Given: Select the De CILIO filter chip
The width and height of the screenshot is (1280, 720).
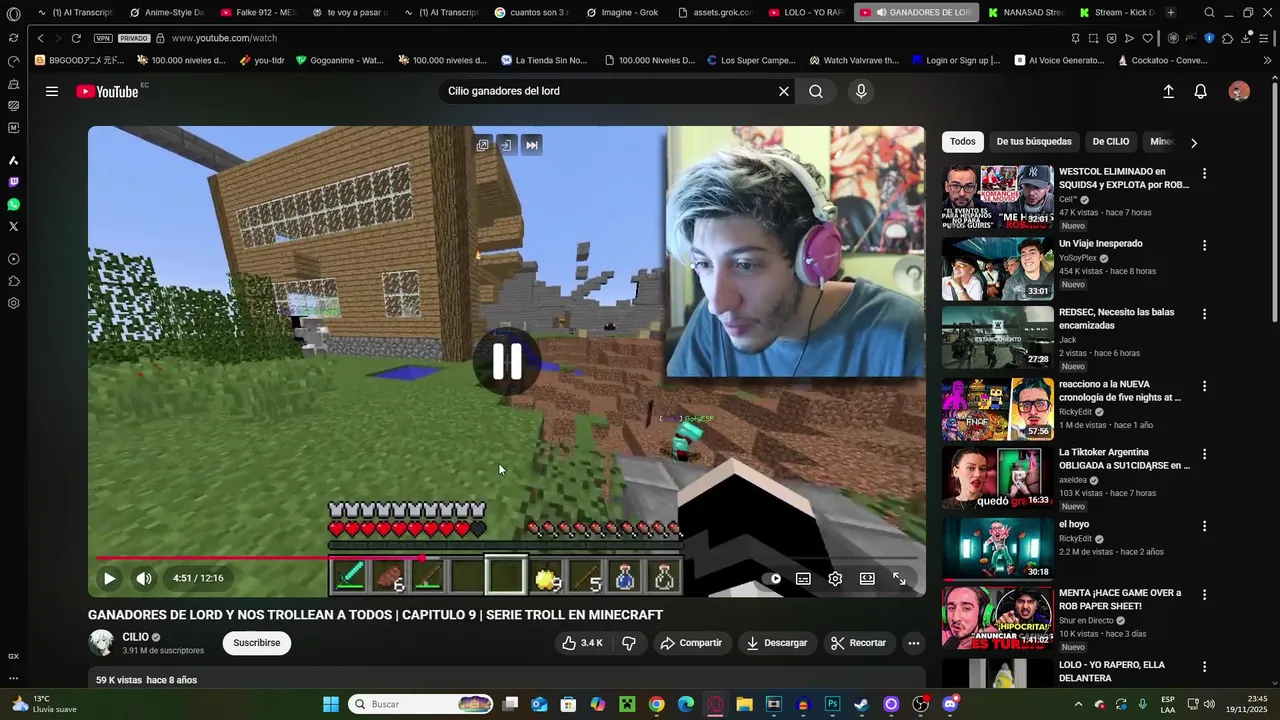Looking at the screenshot, I should (1110, 142).
